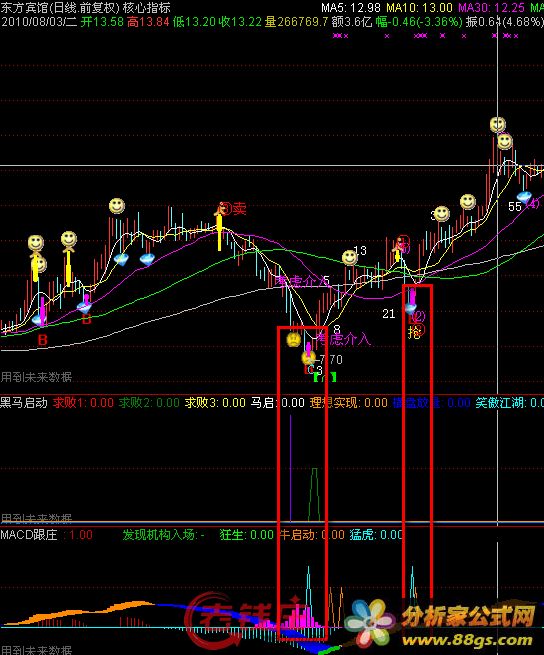Click the 发现机构入场 indicator label
Screen dimensions: 544x655
(159, 535)
